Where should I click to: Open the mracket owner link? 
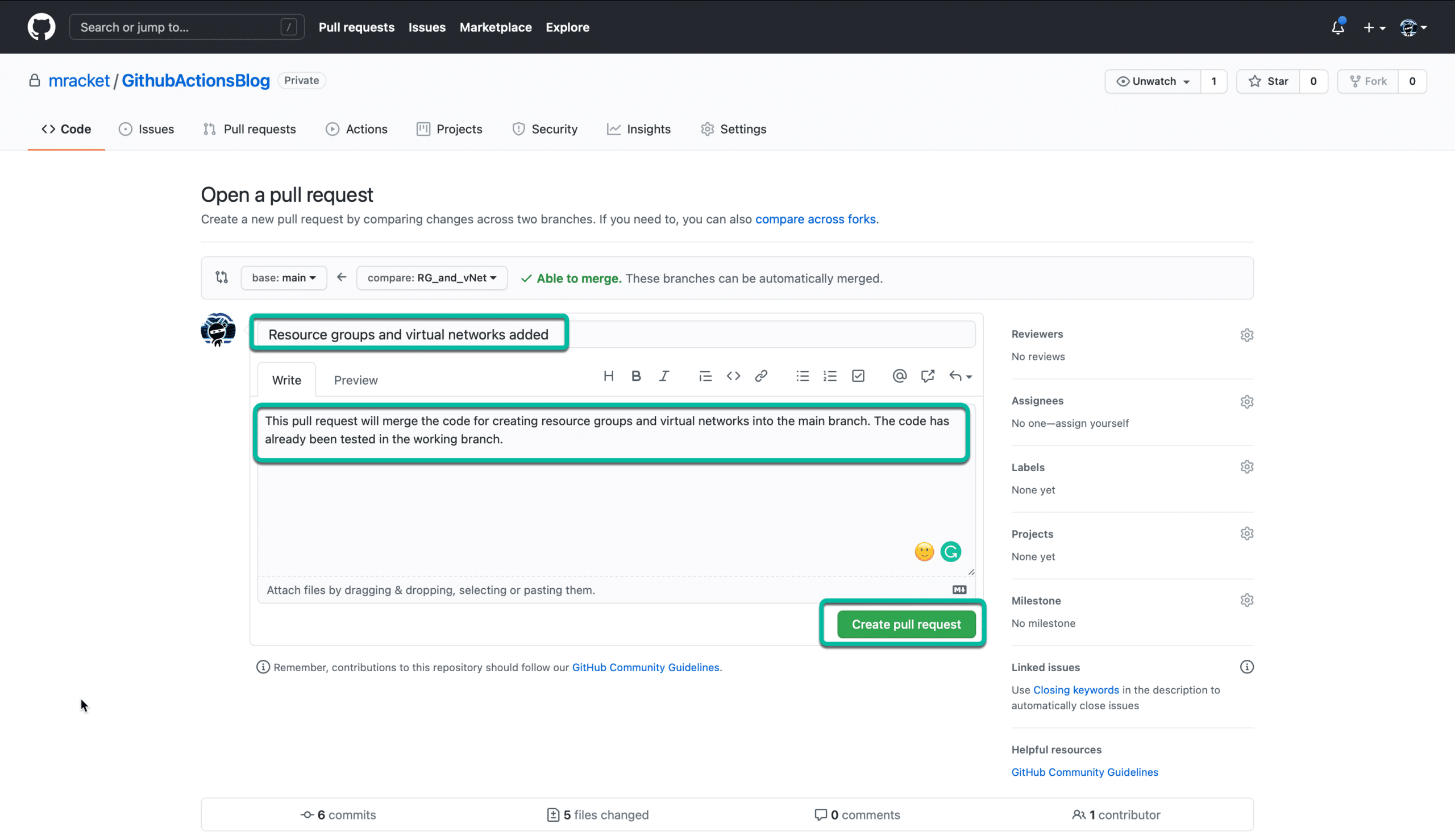point(79,80)
